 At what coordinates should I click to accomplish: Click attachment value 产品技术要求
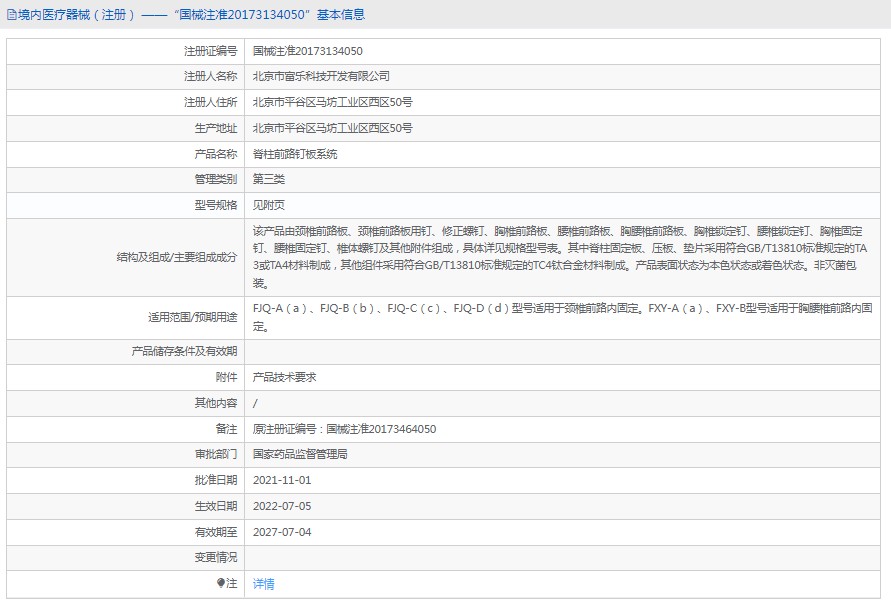click(285, 377)
